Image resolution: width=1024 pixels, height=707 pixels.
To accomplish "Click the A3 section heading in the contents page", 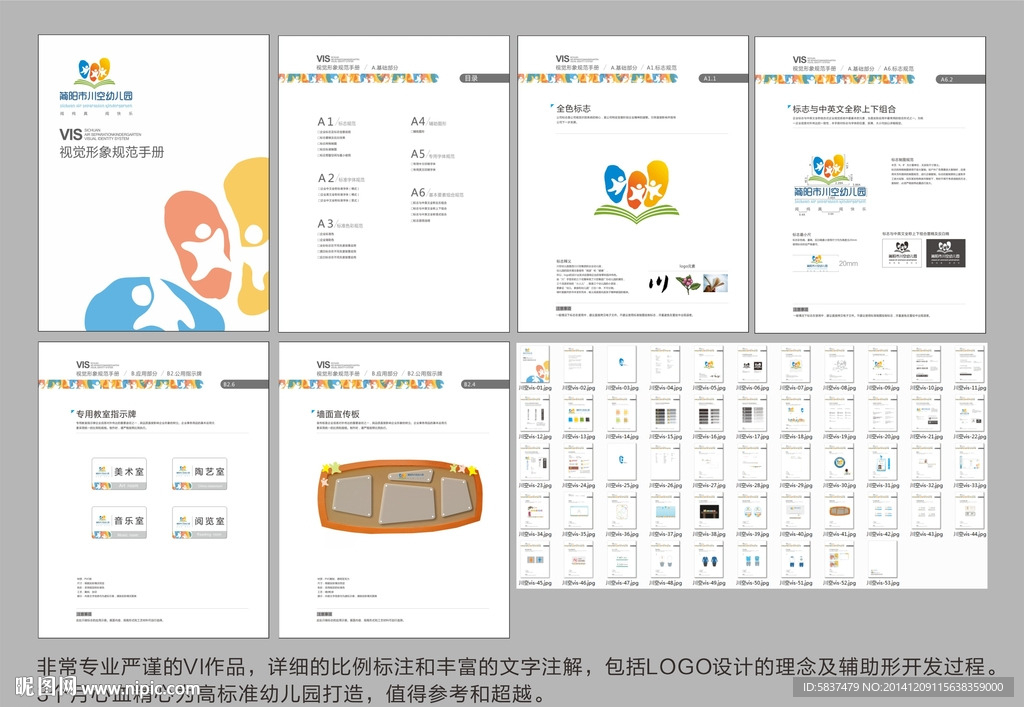I will pyautogui.click(x=340, y=224).
